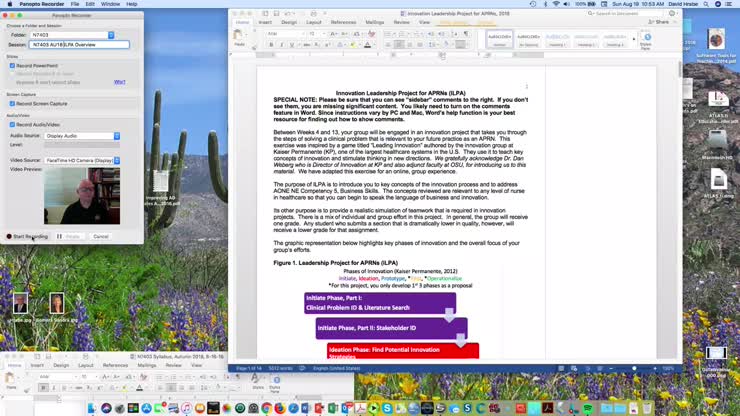Click the Why? link
740x416 pixels.
(119, 81)
